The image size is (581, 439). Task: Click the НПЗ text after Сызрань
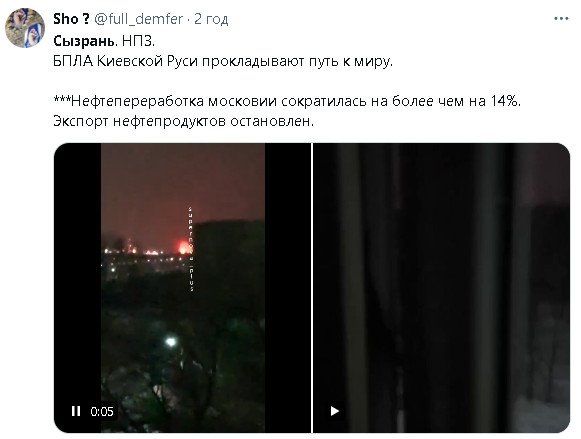(138, 41)
